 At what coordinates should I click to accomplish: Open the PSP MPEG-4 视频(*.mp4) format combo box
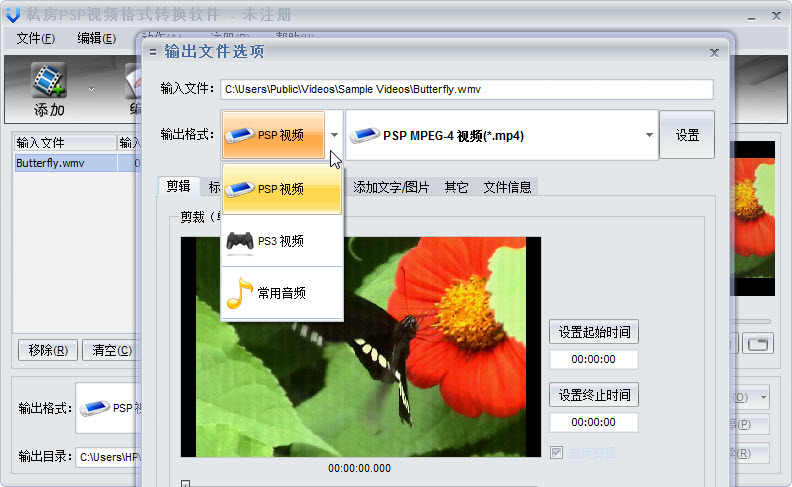502,135
